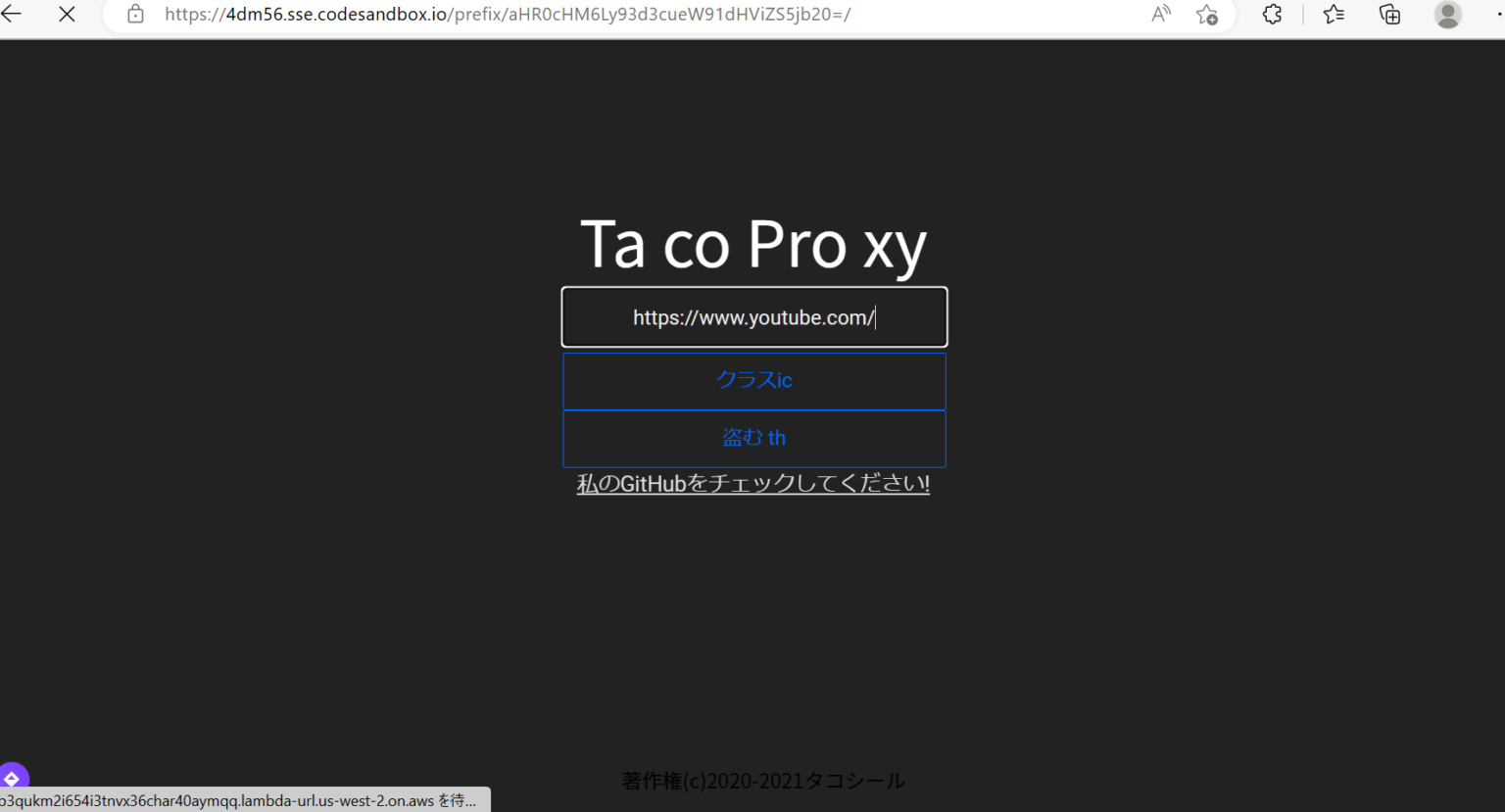This screenshot has width=1505, height=812.
Task: Open the Extensions puzzle icon
Action: pyautogui.click(x=1271, y=15)
